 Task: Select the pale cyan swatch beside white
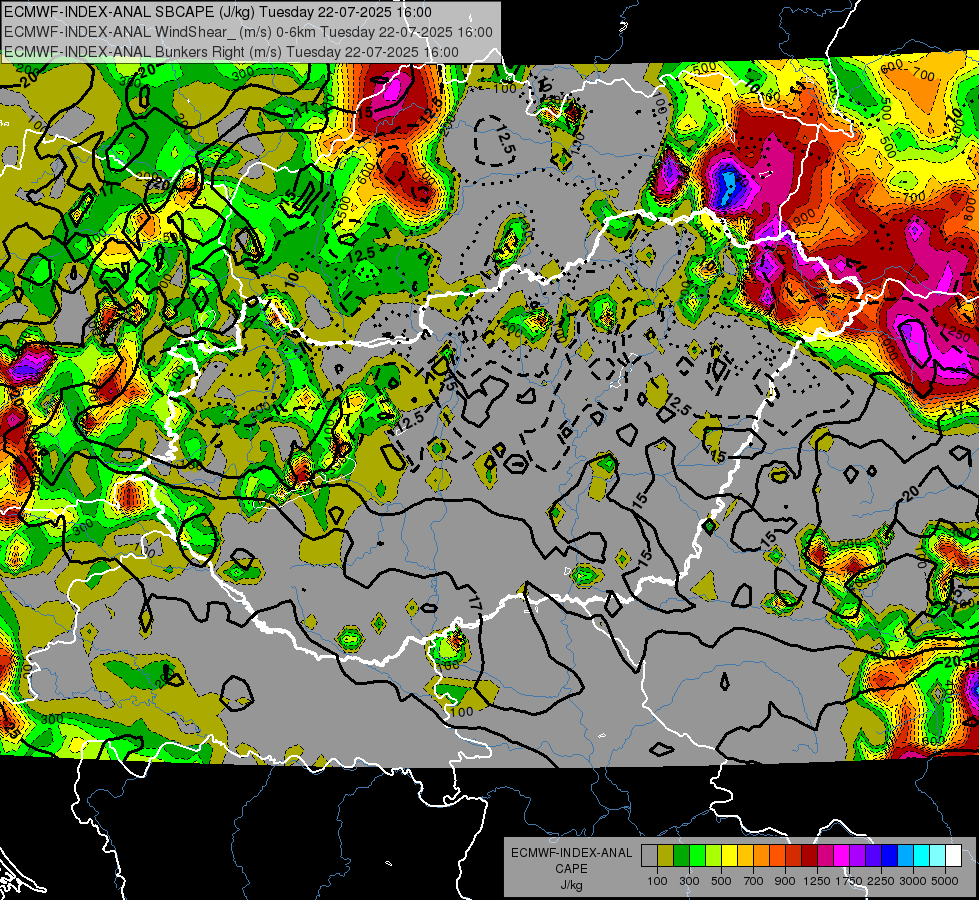coord(938,855)
